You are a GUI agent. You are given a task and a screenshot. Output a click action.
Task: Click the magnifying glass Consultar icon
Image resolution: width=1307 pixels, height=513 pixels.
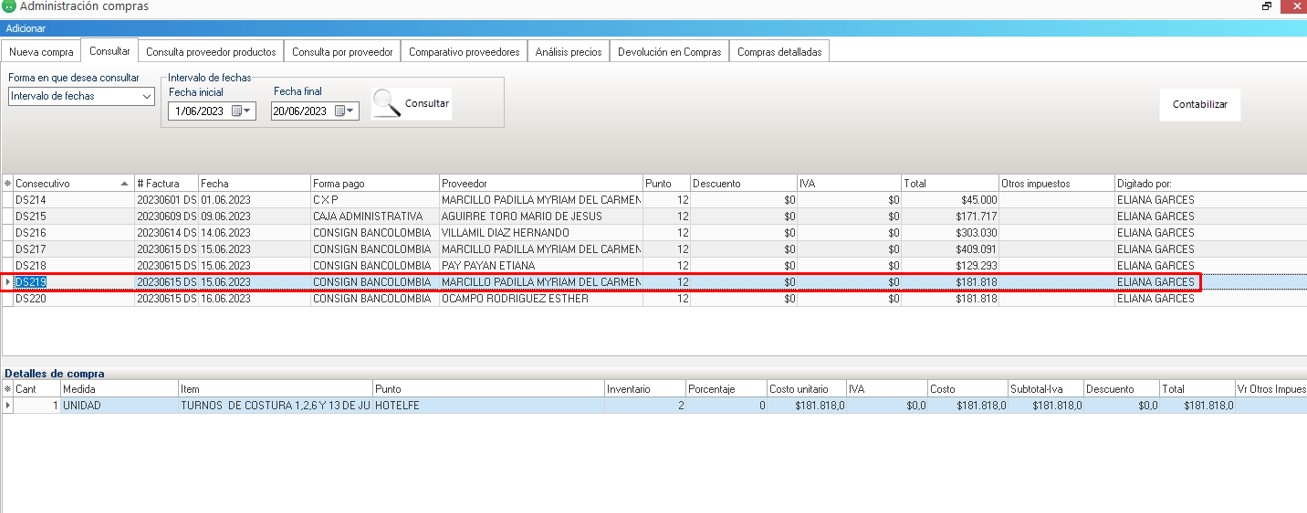point(386,103)
